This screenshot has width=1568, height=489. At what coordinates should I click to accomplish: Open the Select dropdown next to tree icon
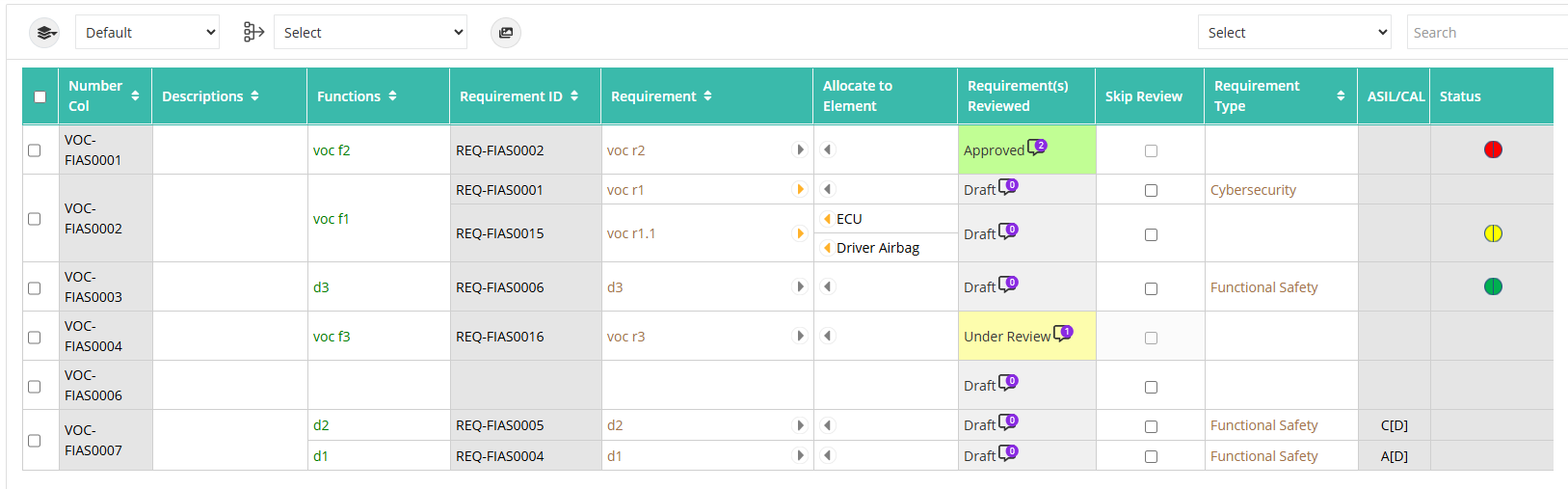tap(370, 32)
